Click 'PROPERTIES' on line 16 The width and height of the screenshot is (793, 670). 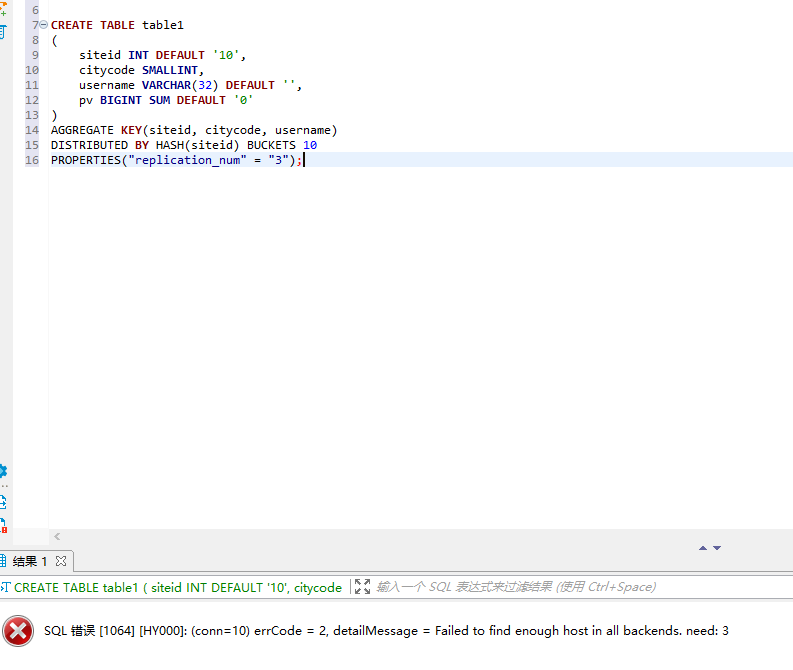click(85, 160)
